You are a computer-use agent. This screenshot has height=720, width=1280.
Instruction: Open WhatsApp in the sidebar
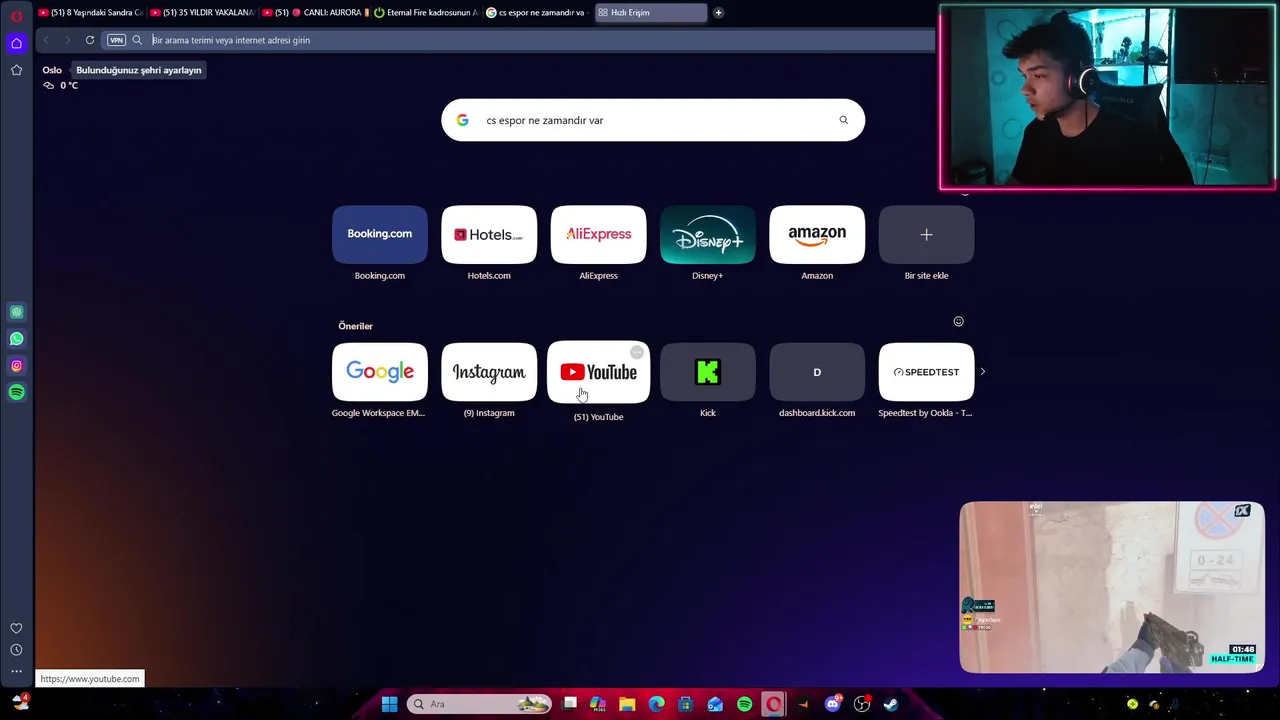(x=16, y=339)
